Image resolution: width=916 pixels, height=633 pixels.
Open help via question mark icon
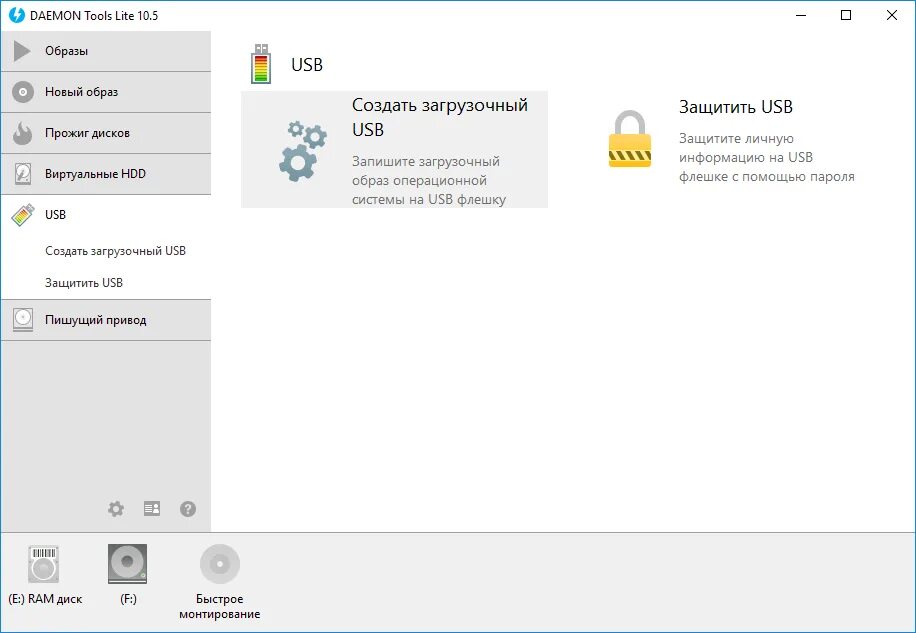tap(188, 509)
